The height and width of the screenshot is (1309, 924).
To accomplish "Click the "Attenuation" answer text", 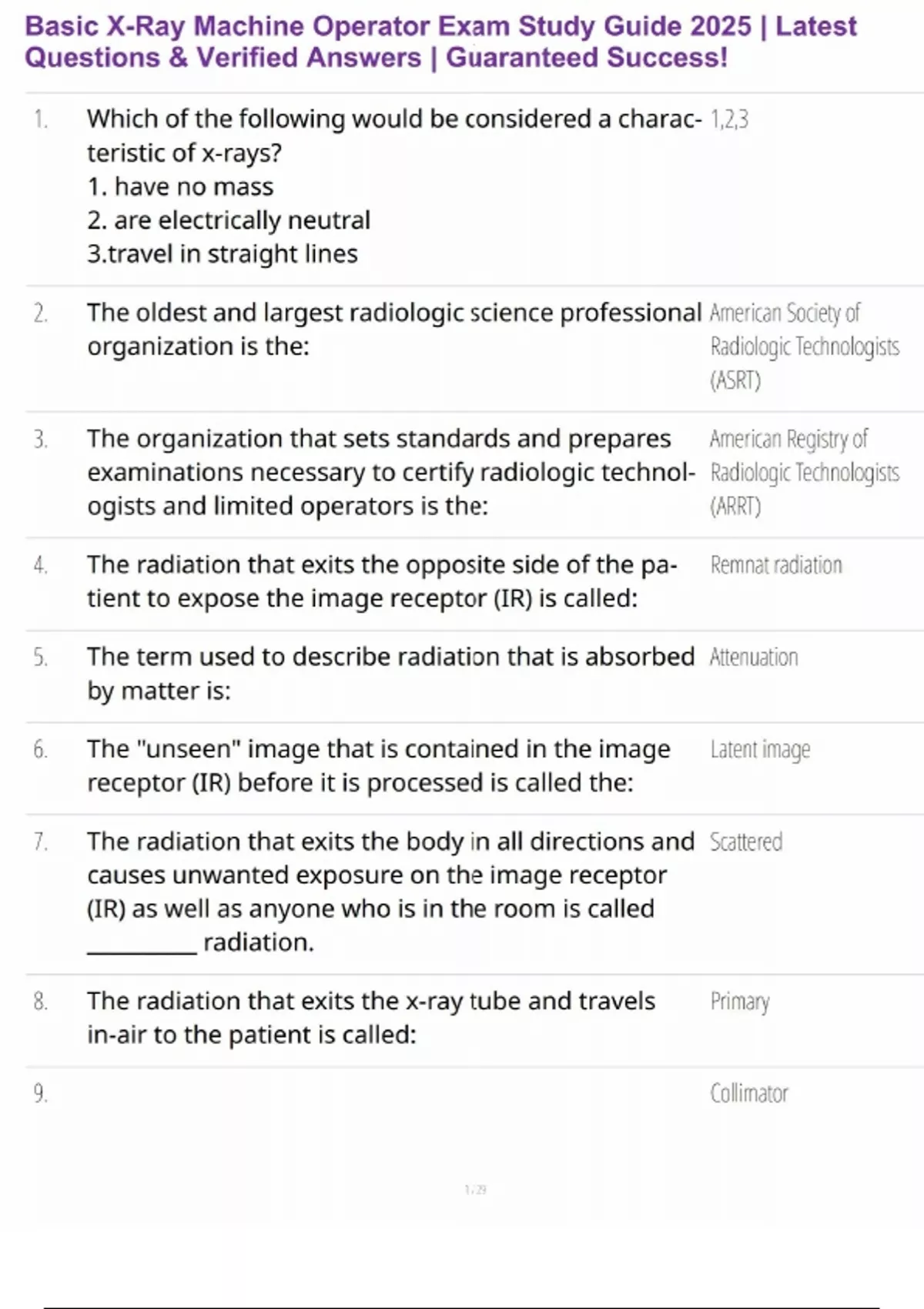I will pyautogui.click(x=754, y=658).
